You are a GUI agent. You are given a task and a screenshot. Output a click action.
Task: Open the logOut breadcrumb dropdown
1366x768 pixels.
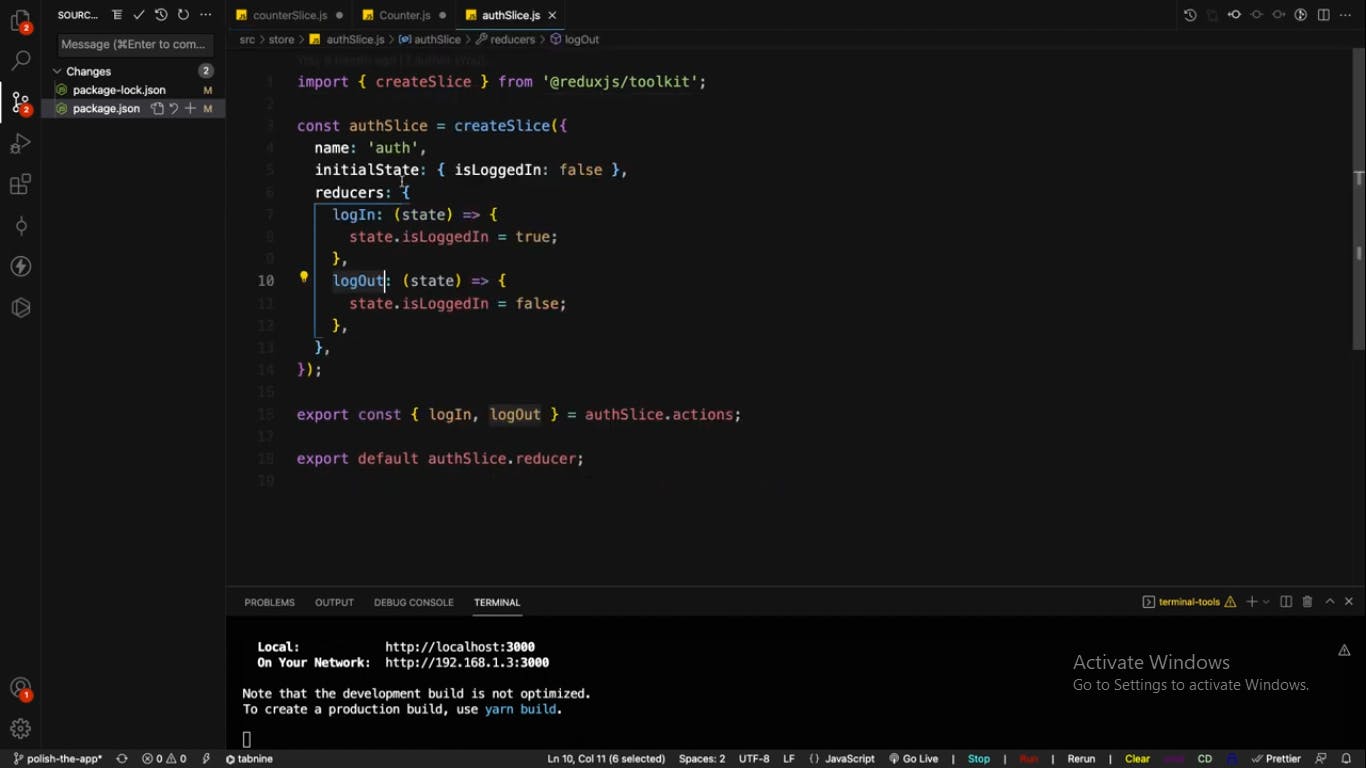pyautogui.click(x=575, y=39)
